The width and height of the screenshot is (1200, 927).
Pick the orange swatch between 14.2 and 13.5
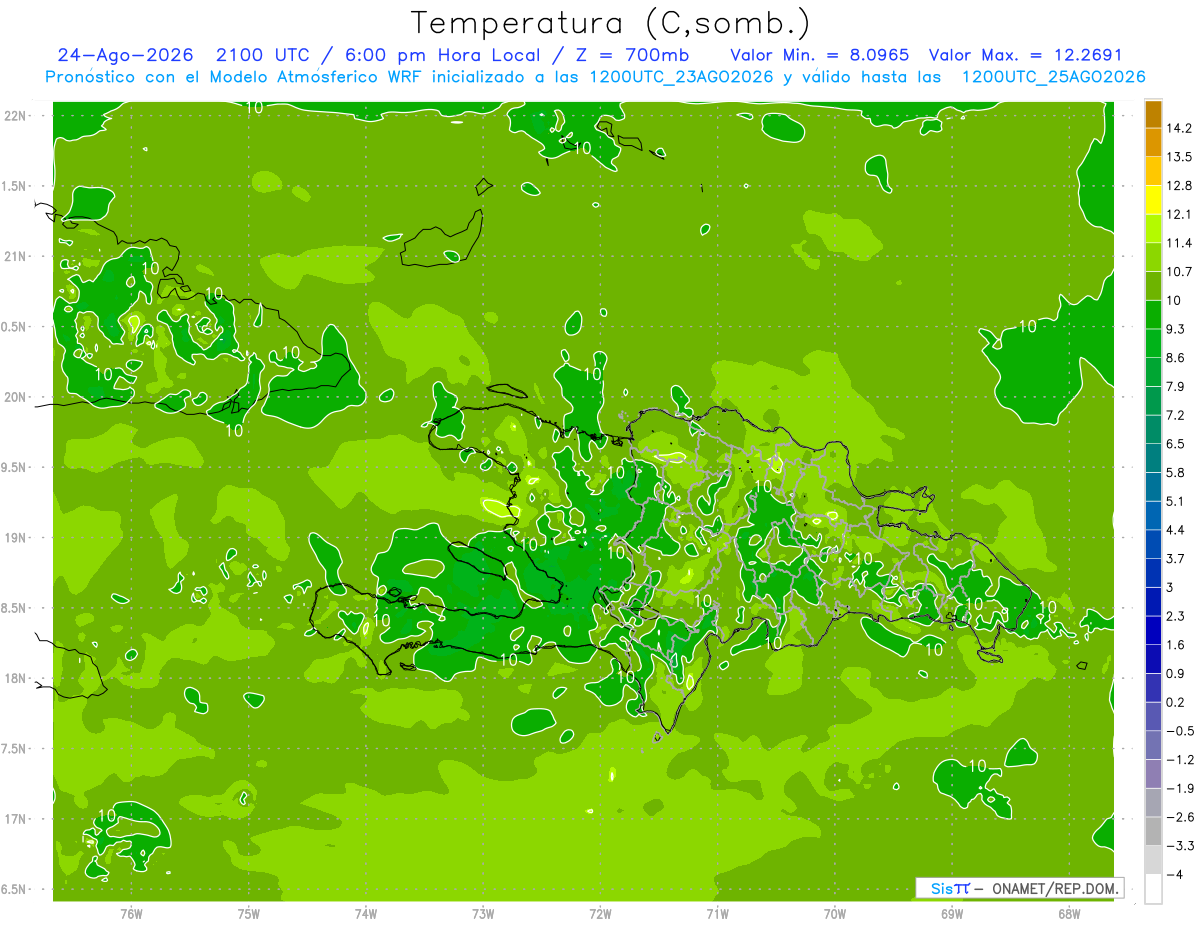pyautogui.click(x=1153, y=142)
